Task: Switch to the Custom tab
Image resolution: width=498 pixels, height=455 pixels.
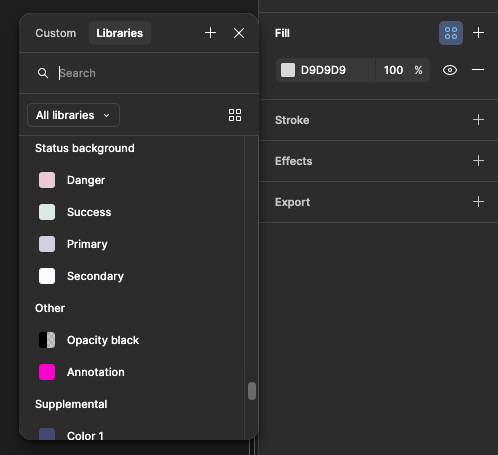Action: (x=56, y=33)
